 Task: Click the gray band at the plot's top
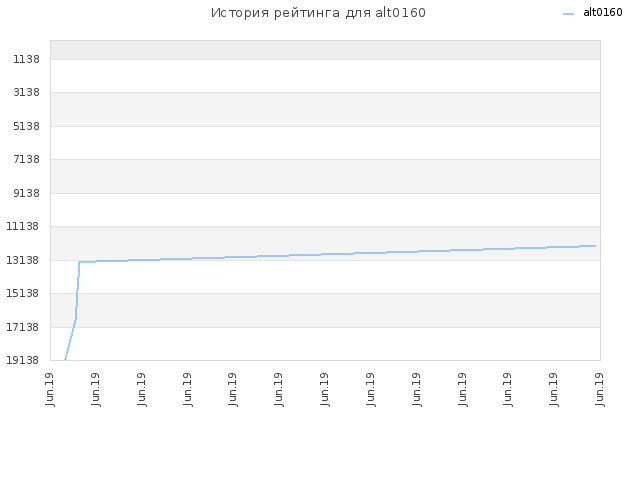point(325,50)
